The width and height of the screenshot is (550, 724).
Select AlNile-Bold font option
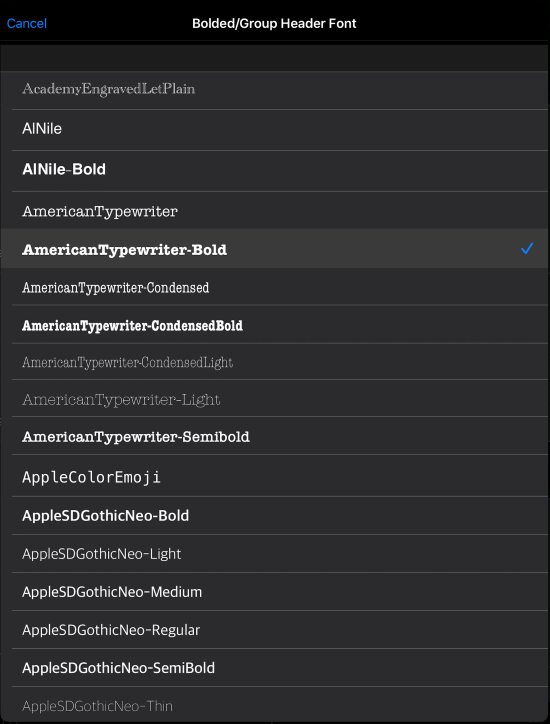(275, 170)
